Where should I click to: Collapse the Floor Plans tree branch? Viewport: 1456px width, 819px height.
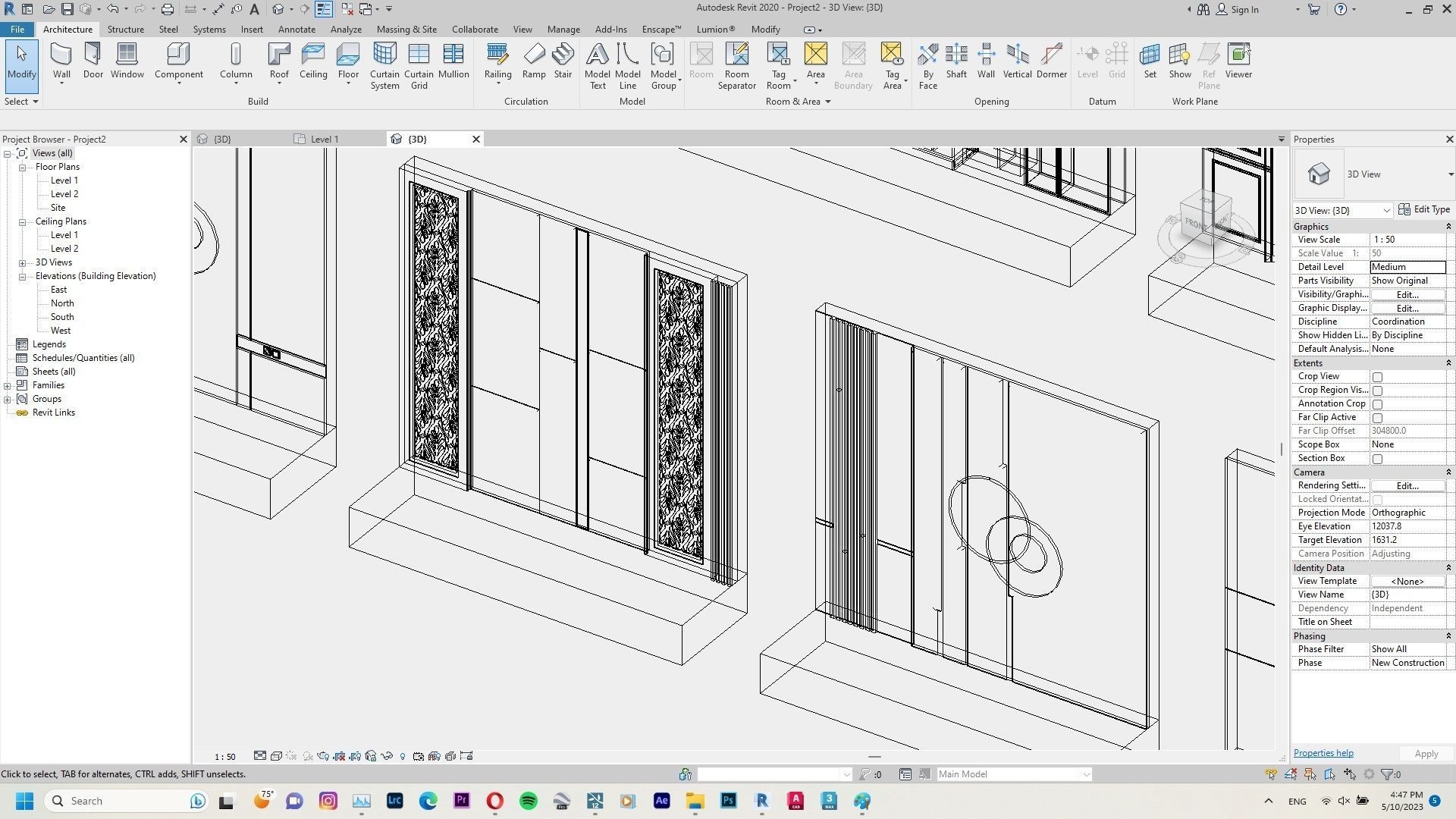pos(22,166)
